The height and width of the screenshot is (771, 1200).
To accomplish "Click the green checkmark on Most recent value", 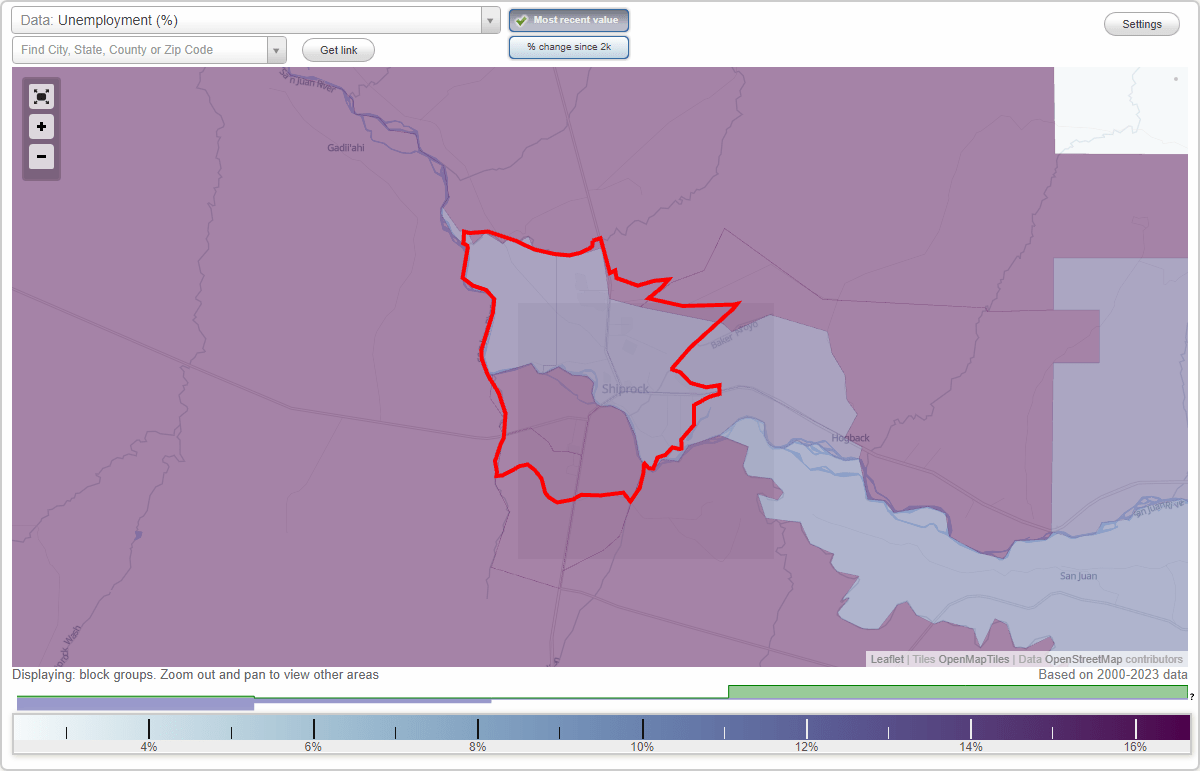I will (521, 19).
